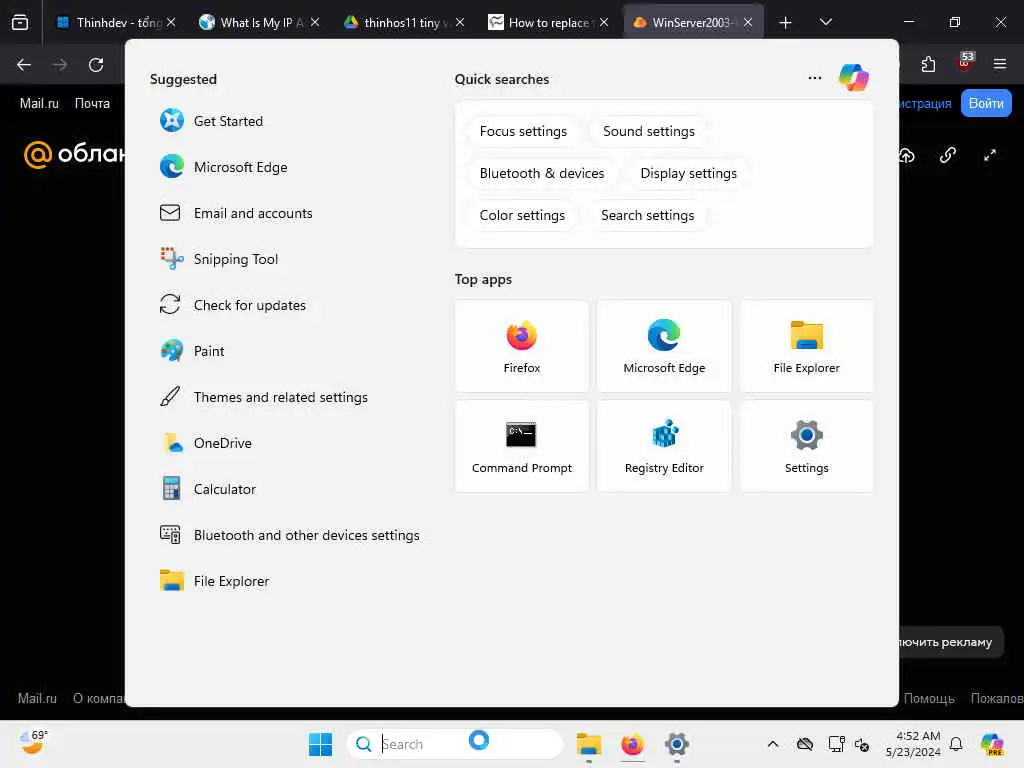Launch Snipping Tool
This screenshot has height=768, width=1024.
pos(219,259)
